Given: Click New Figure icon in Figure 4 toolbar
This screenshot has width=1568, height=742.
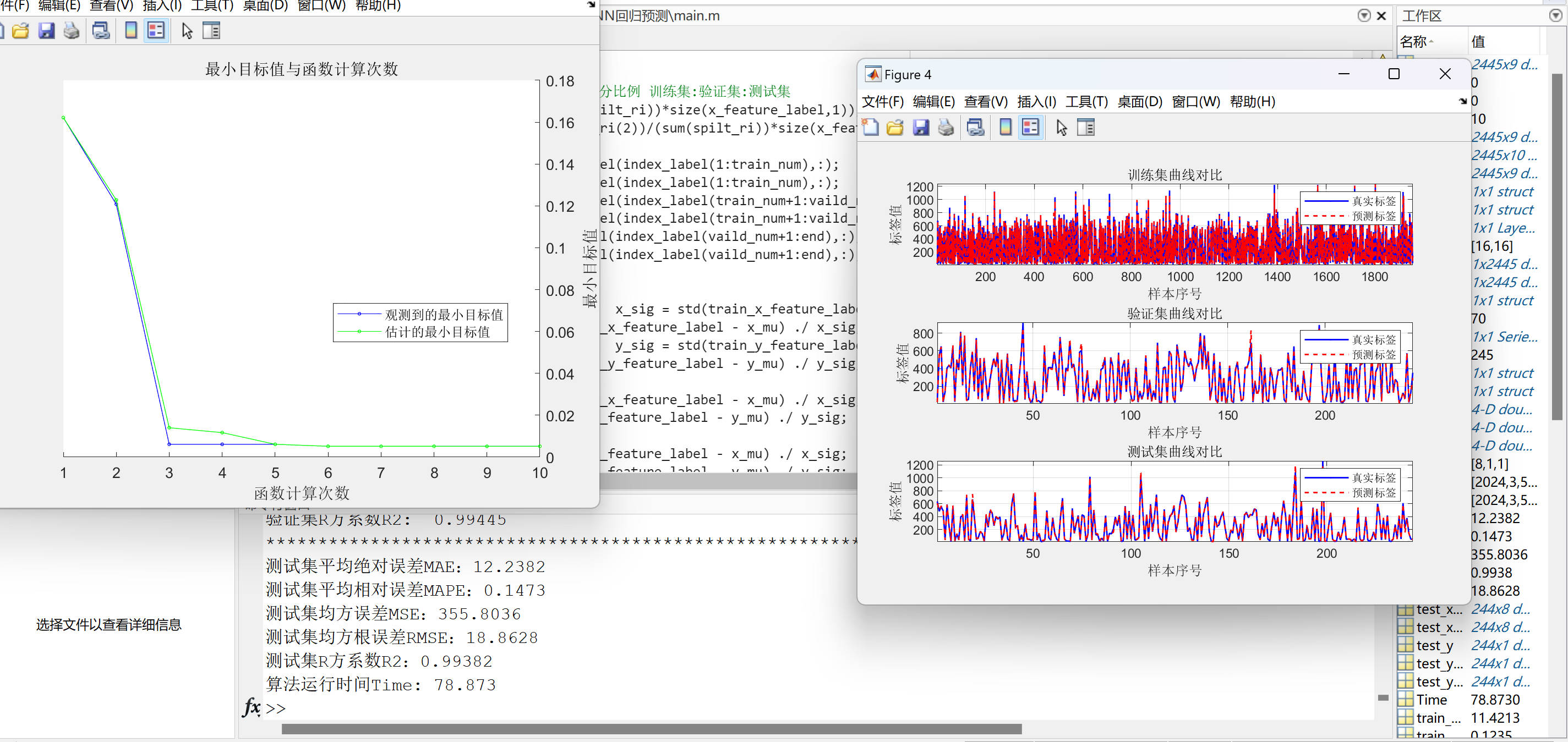Looking at the screenshot, I should (871, 127).
